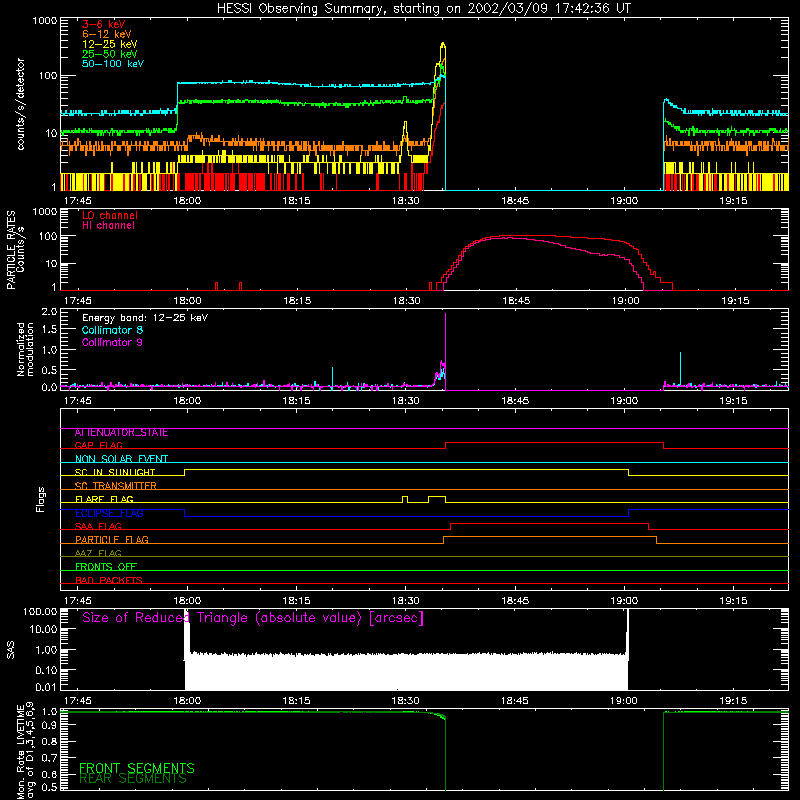This screenshot has height=800, width=800.
Task: Click the 18:30 tick label under the flags panel
Action: (x=406, y=601)
